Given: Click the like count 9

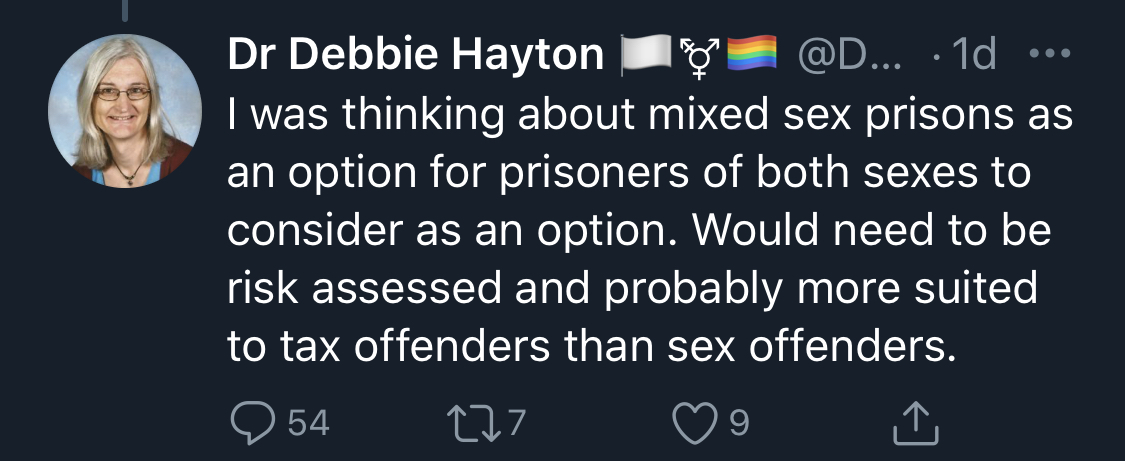Looking at the screenshot, I should coord(738,425).
